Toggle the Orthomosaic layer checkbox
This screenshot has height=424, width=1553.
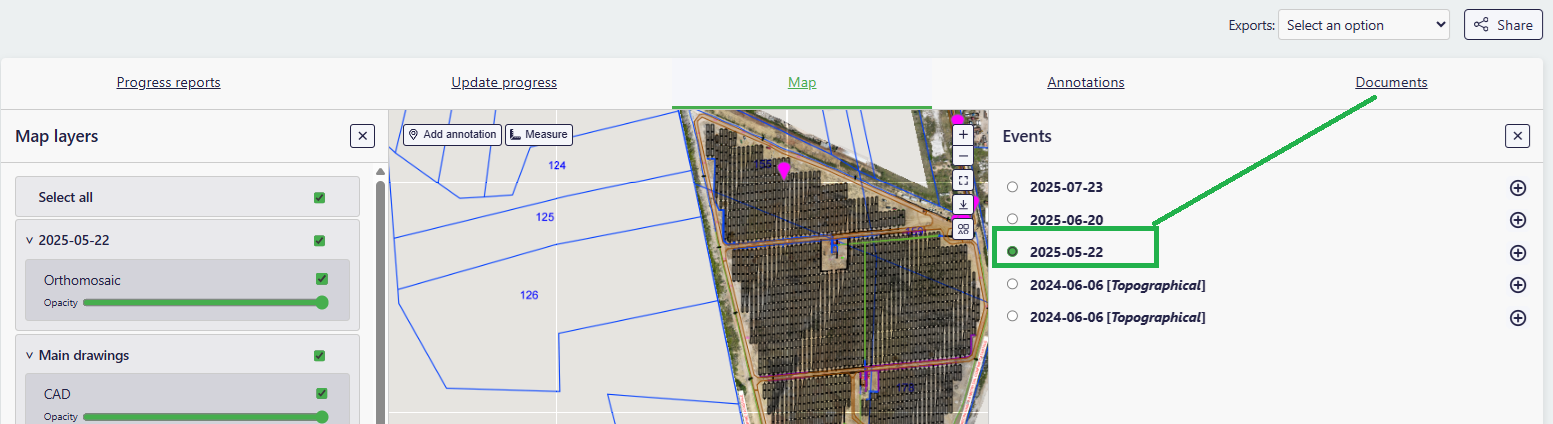[322, 279]
